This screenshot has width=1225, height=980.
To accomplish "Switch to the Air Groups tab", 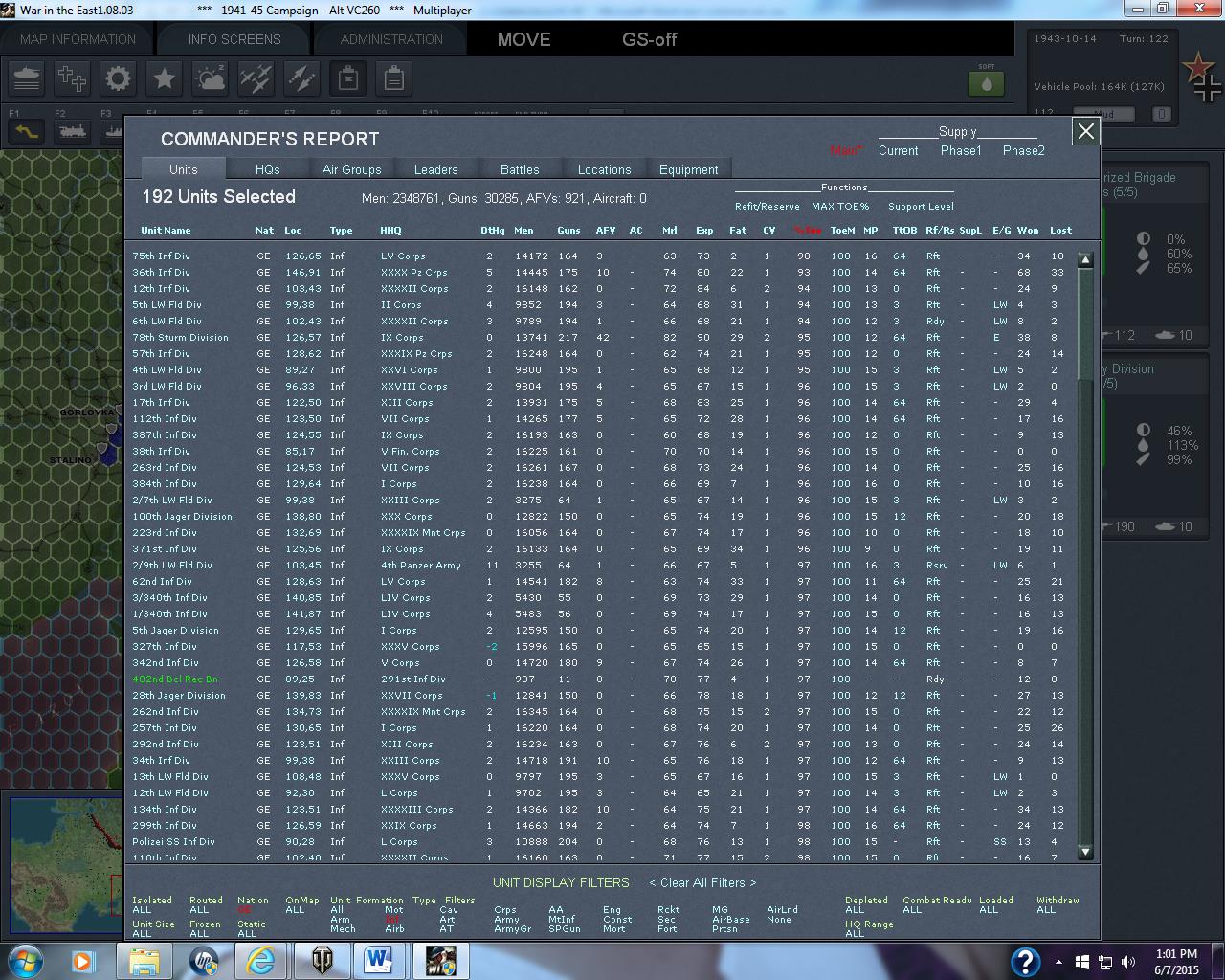I will [x=352, y=169].
